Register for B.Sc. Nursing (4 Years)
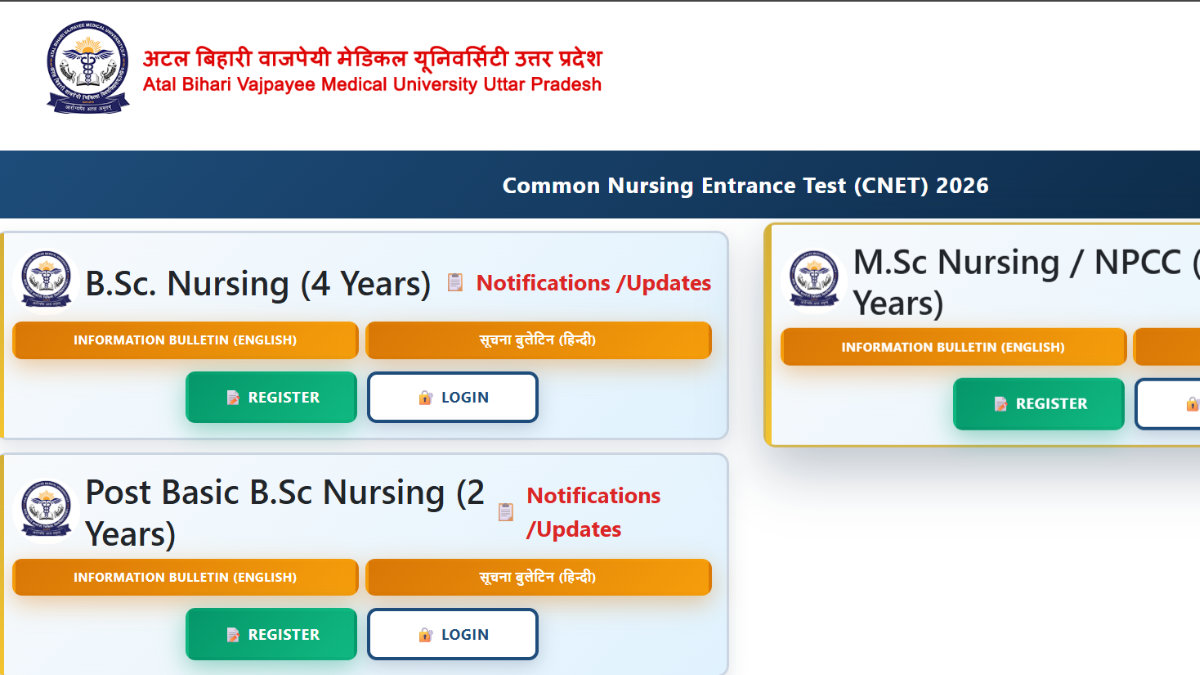 click(x=271, y=397)
